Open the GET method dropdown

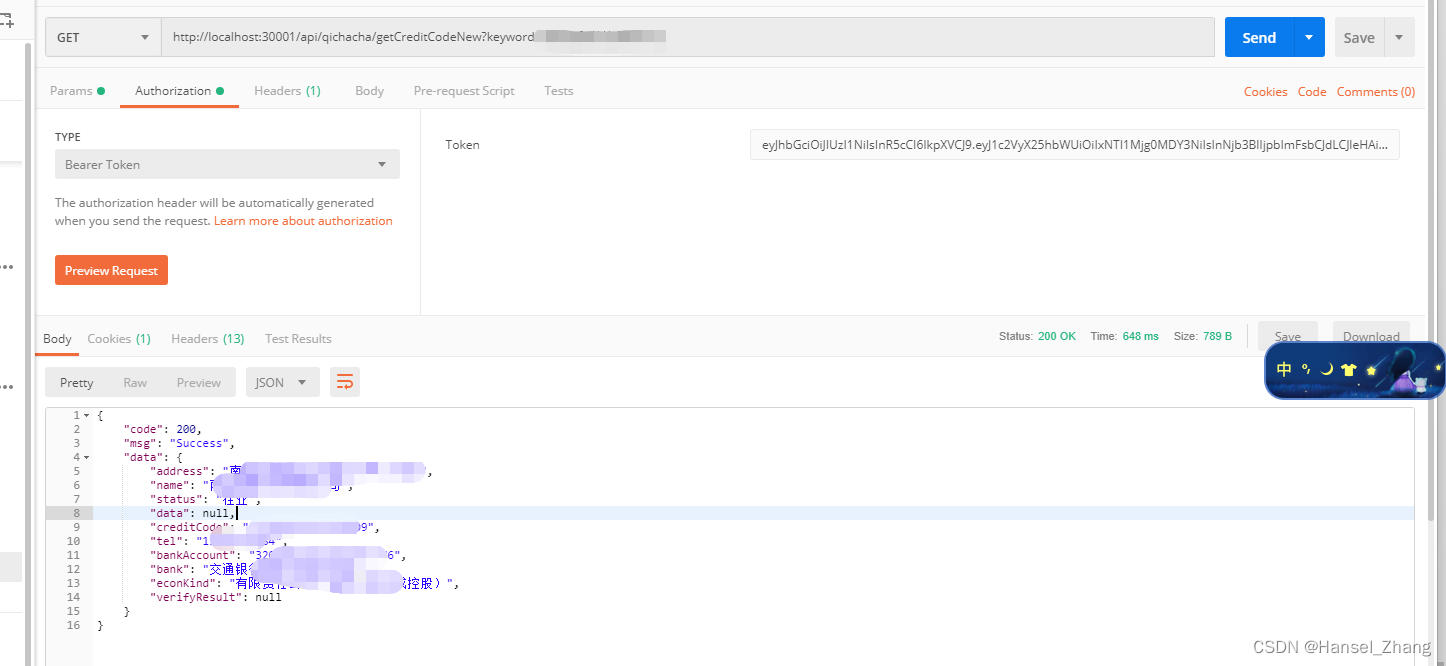103,37
